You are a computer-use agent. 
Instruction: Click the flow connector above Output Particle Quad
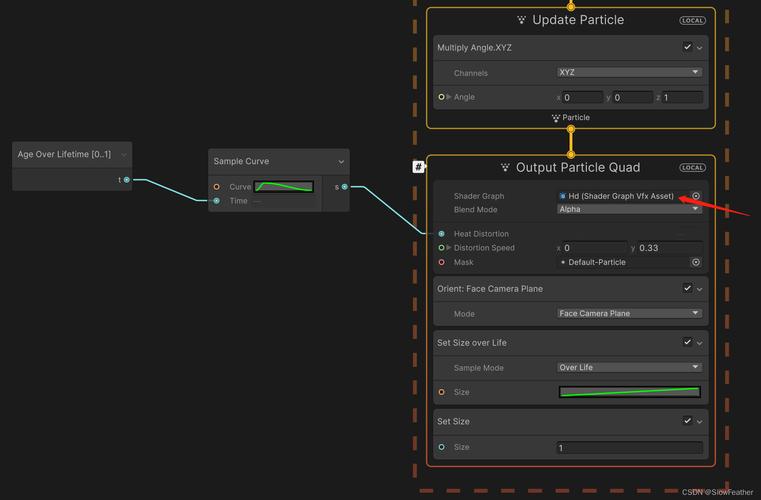point(571,154)
